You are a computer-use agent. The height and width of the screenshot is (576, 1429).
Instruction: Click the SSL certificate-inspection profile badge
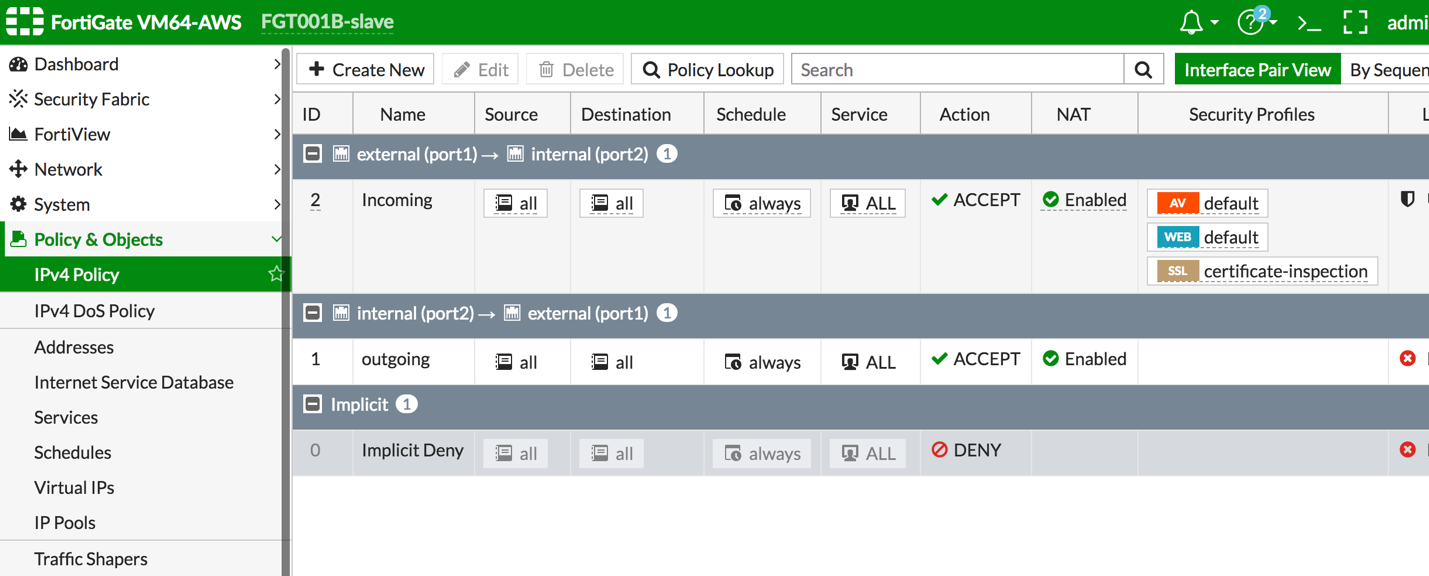click(1262, 271)
